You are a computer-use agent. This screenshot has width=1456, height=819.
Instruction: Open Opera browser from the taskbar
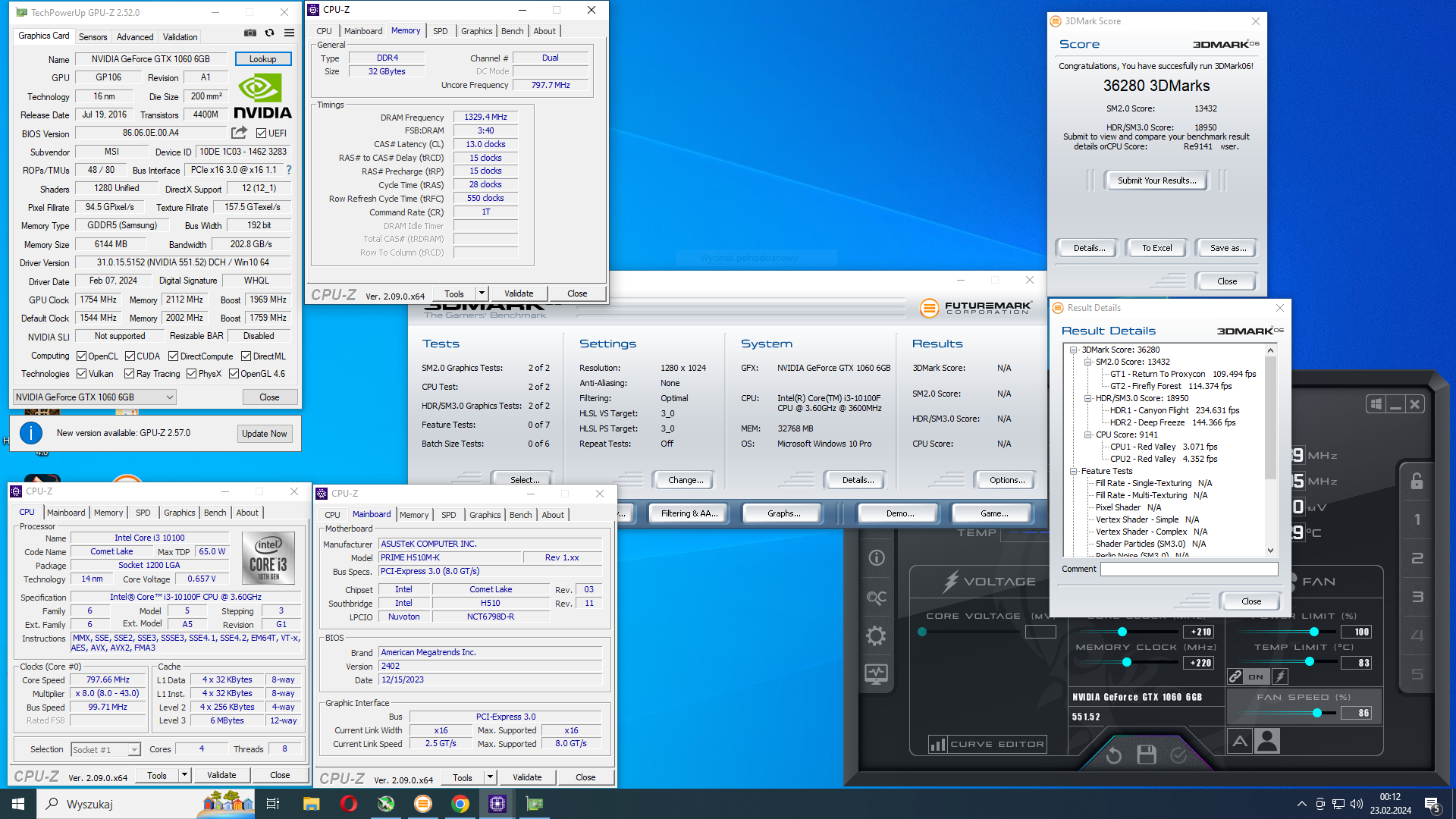point(348,804)
